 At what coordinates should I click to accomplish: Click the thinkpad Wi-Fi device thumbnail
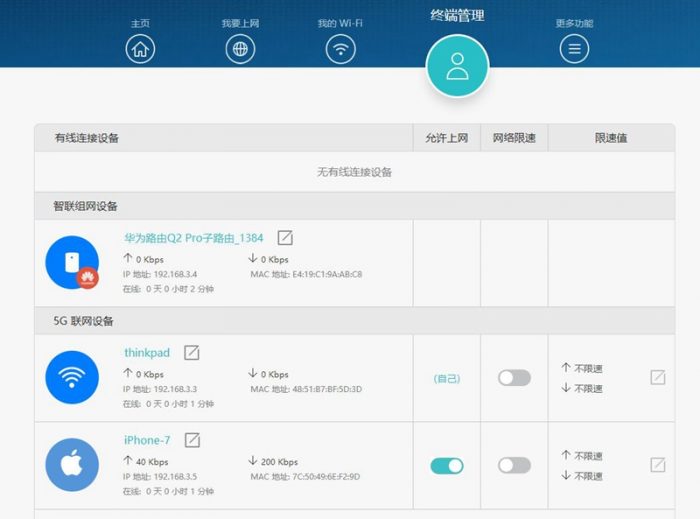coord(72,377)
